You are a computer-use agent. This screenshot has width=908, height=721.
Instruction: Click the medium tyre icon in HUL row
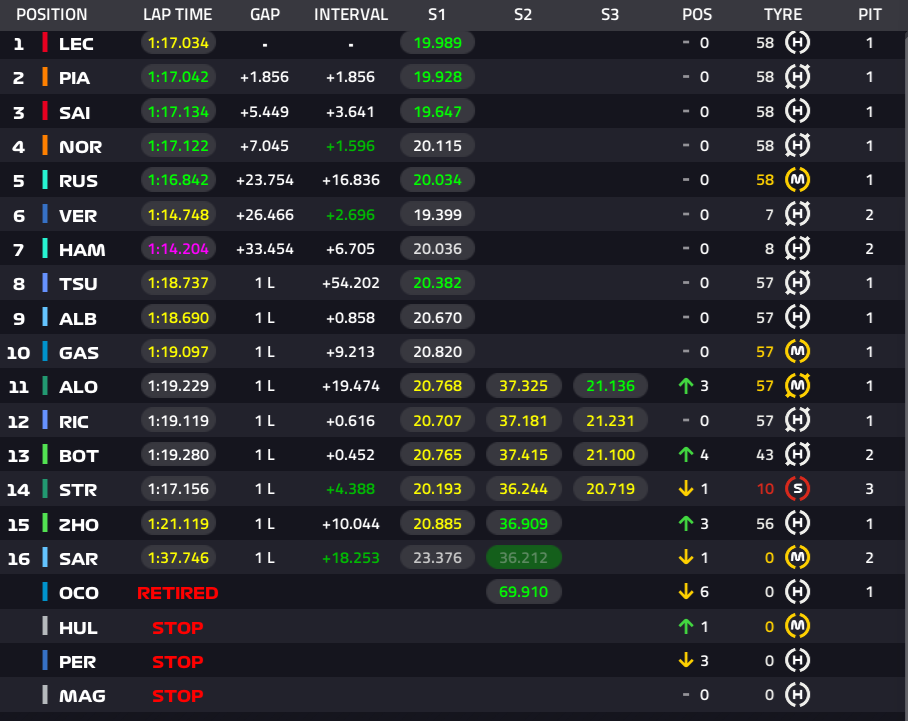click(797, 626)
